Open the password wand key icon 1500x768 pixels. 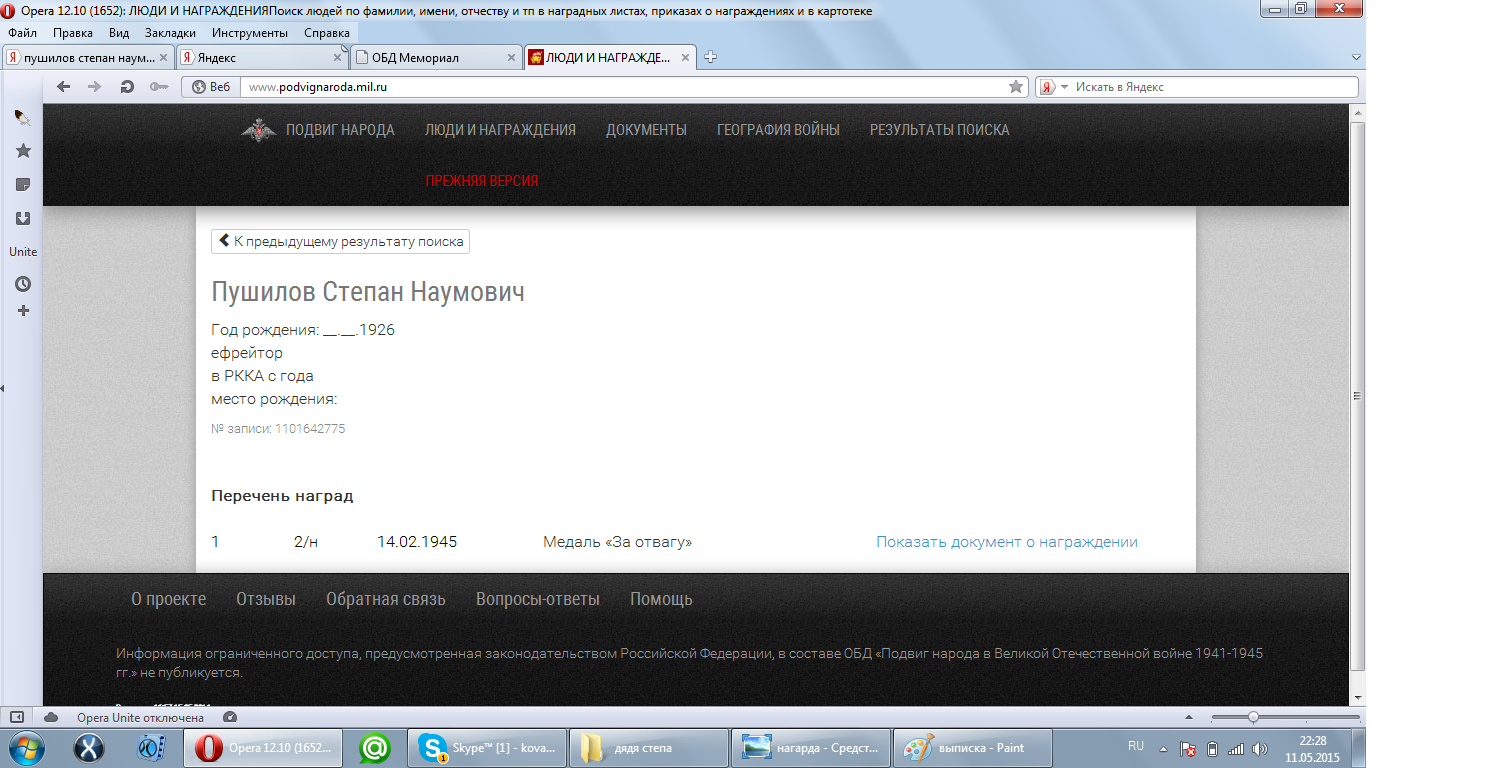click(x=159, y=87)
